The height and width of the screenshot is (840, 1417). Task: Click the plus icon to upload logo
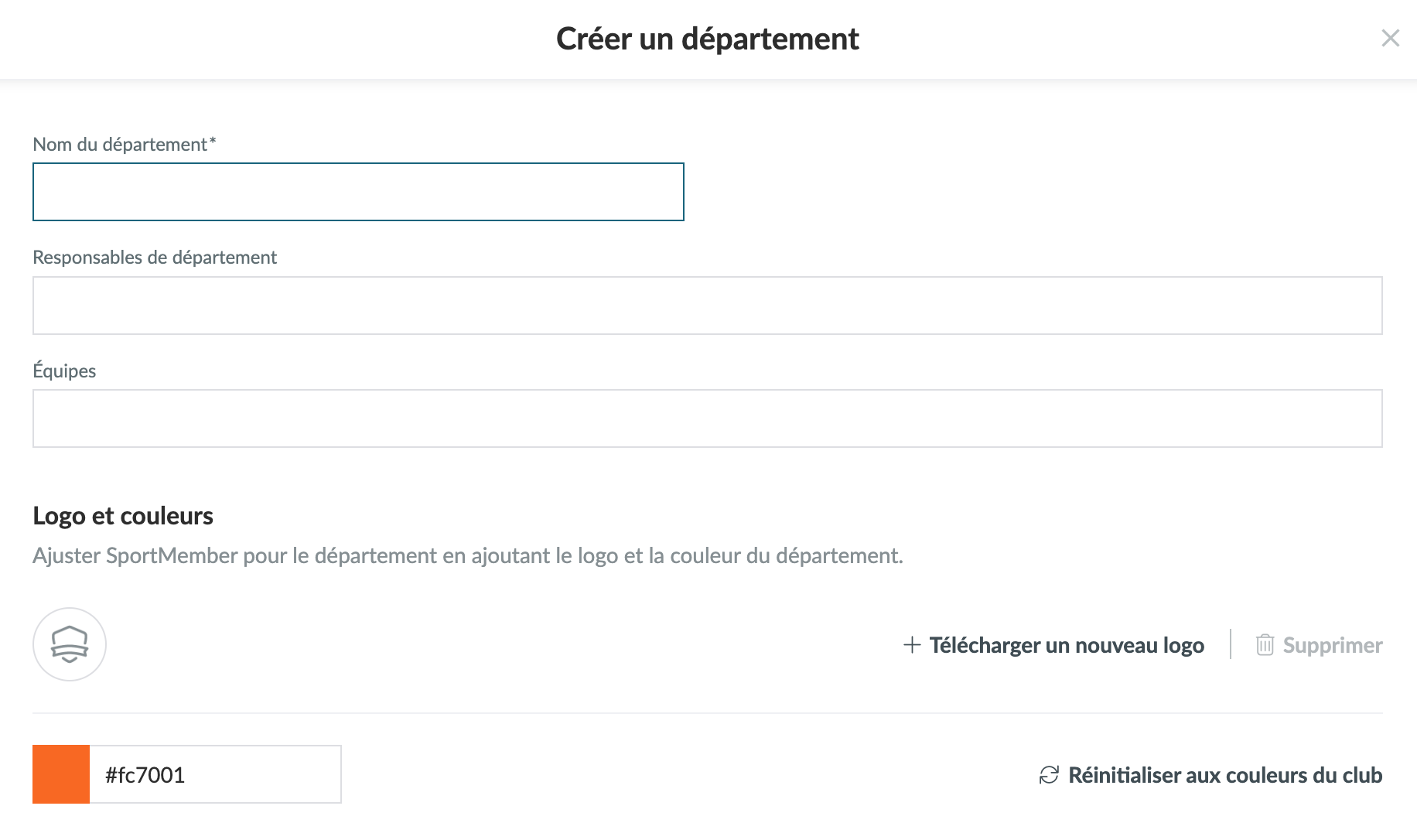point(912,645)
